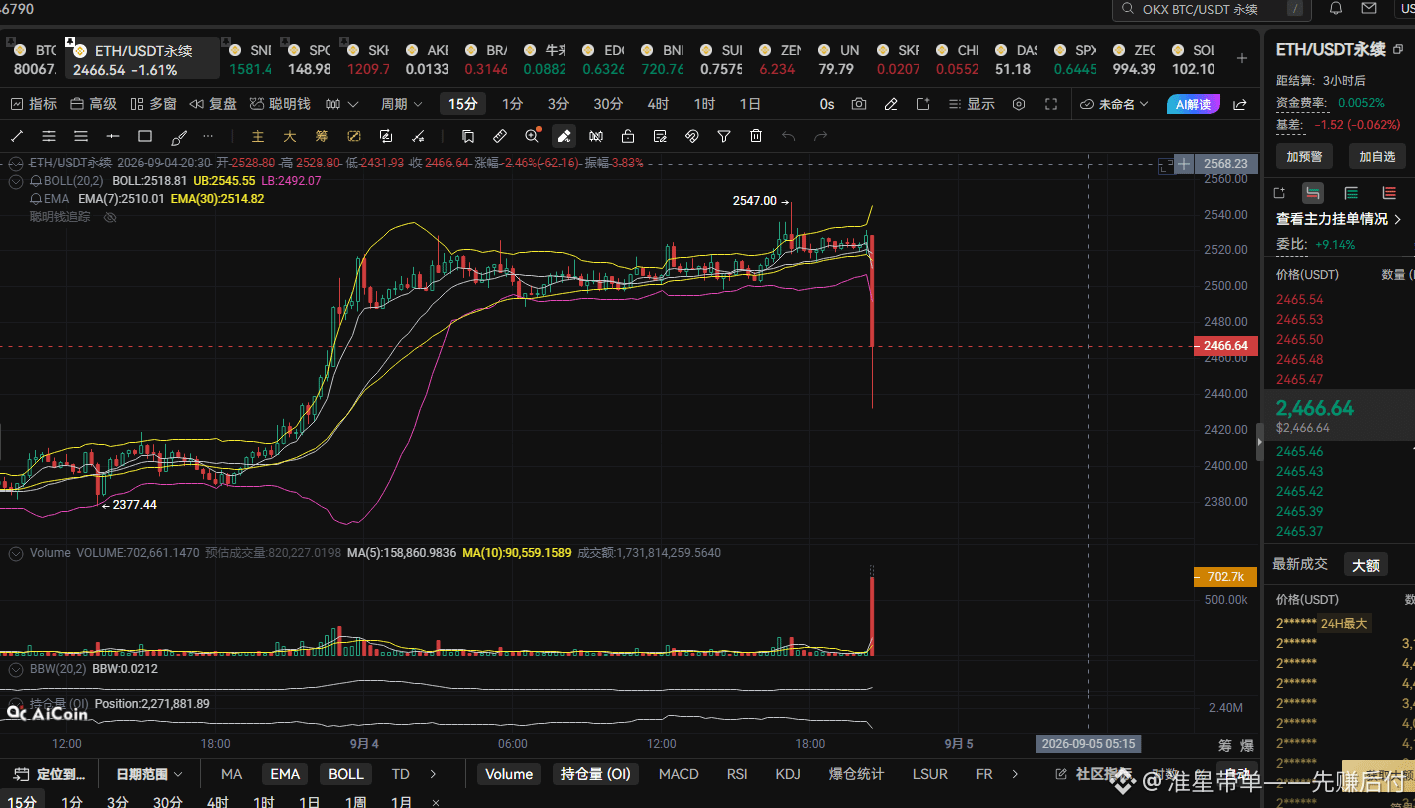Toggle the BOLL indicator tab
The height and width of the screenshot is (808, 1415).
(x=346, y=774)
